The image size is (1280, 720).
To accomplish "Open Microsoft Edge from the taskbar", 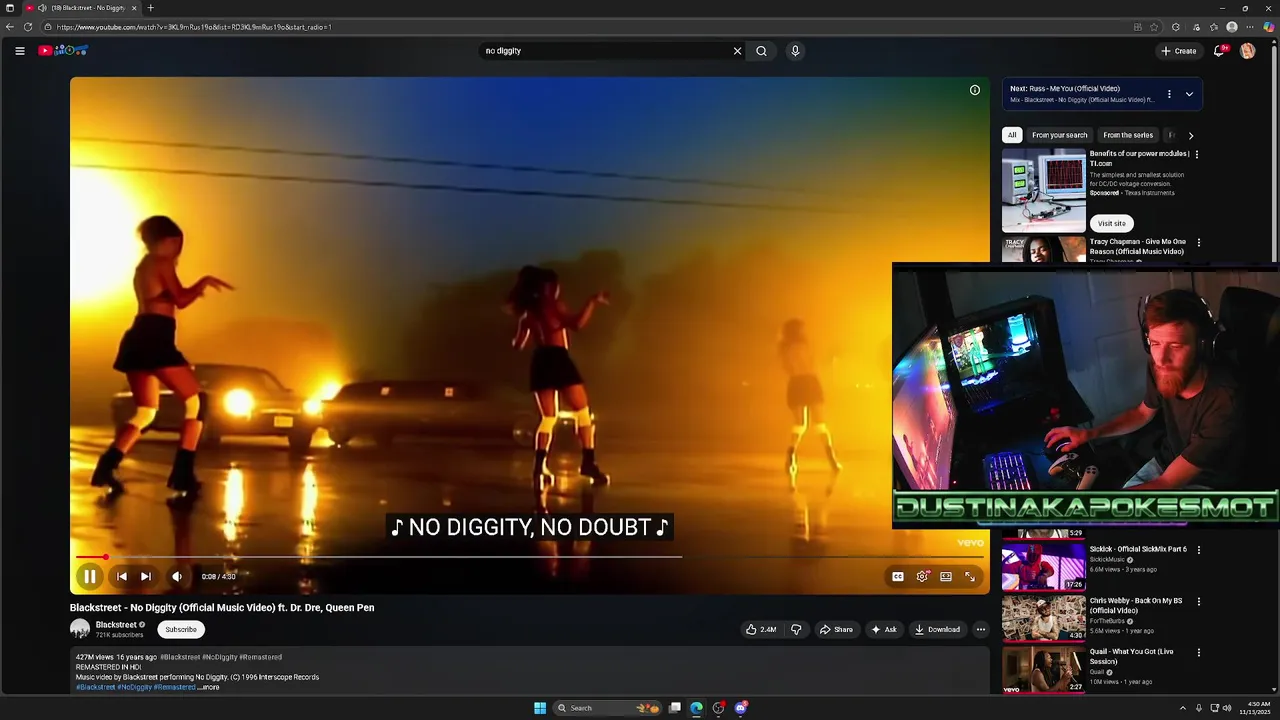I will [x=697, y=708].
